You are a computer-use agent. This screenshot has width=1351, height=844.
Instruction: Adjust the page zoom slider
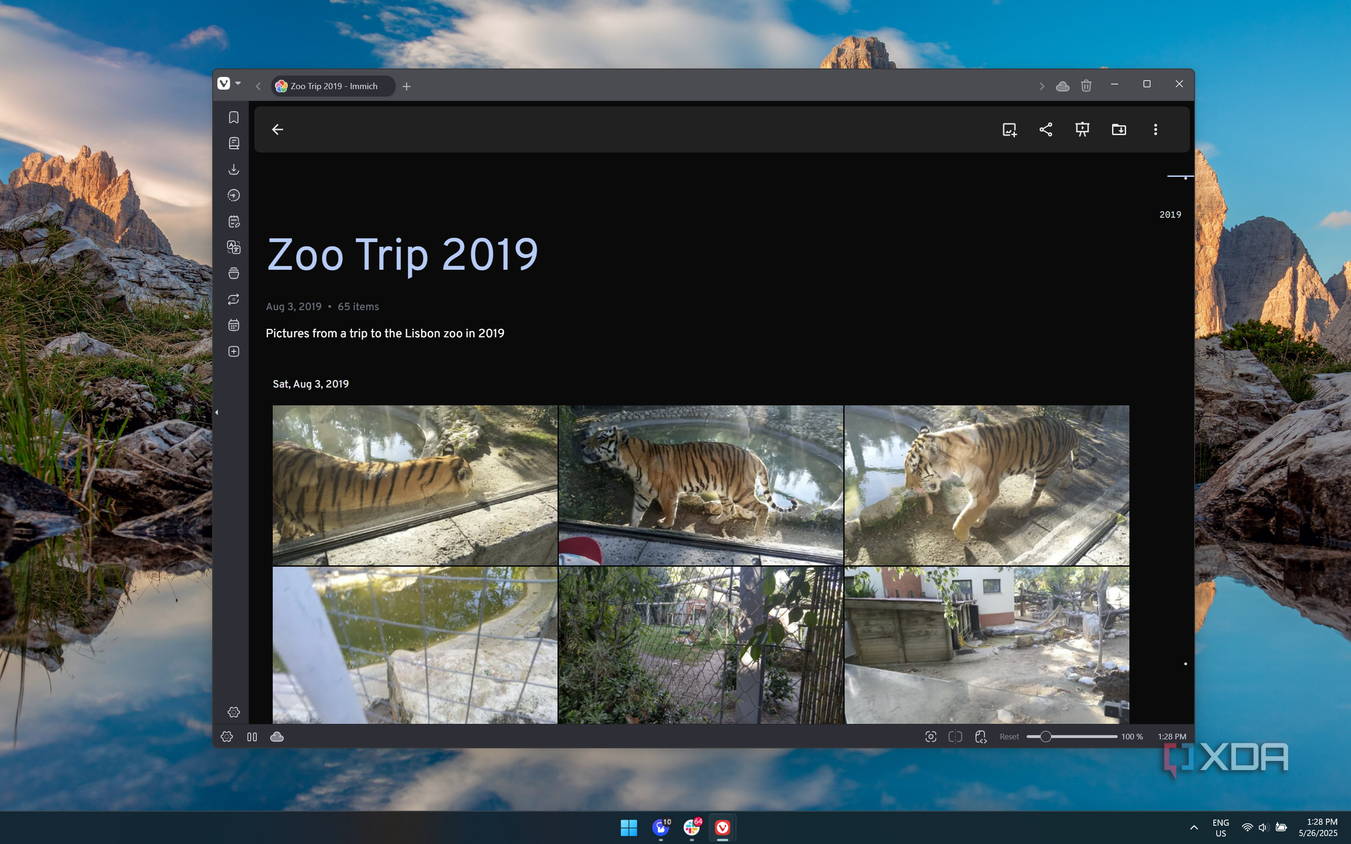point(1072,737)
